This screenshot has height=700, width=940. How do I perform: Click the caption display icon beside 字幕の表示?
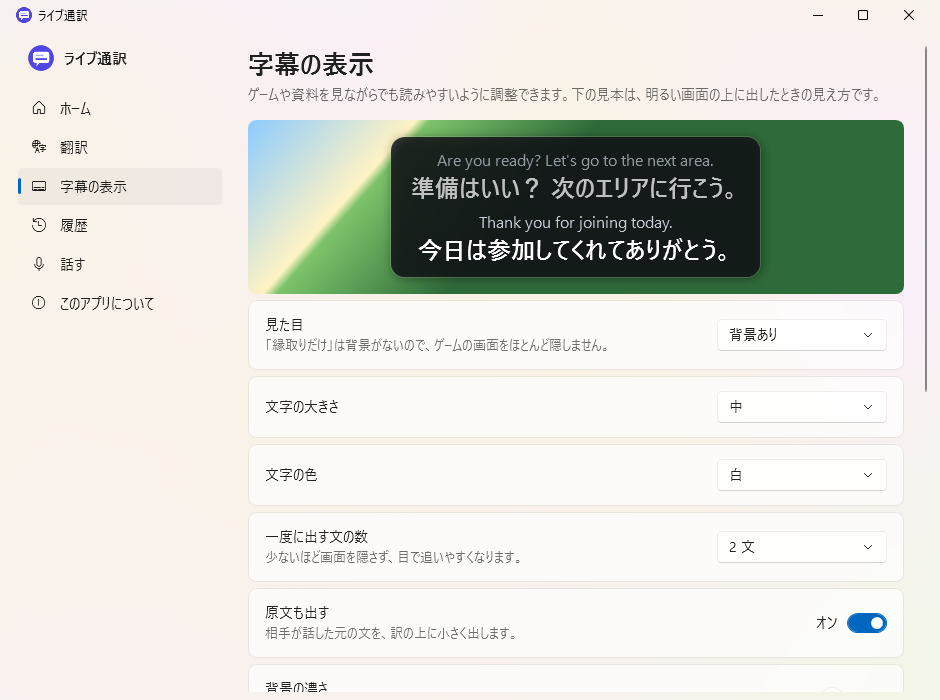click(x=39, y=186)
